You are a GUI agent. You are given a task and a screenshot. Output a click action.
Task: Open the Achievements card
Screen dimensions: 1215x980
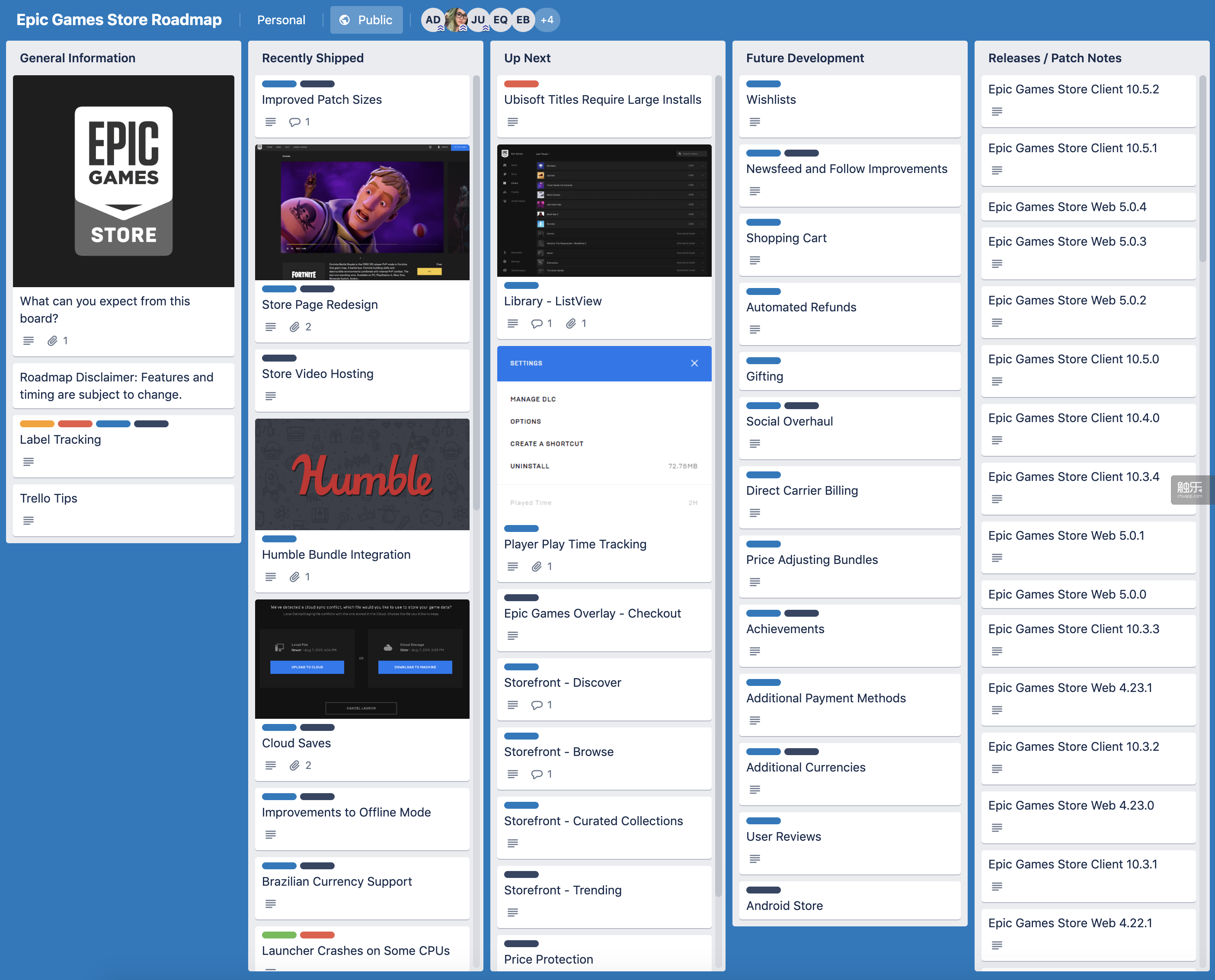tap(850, 636)
